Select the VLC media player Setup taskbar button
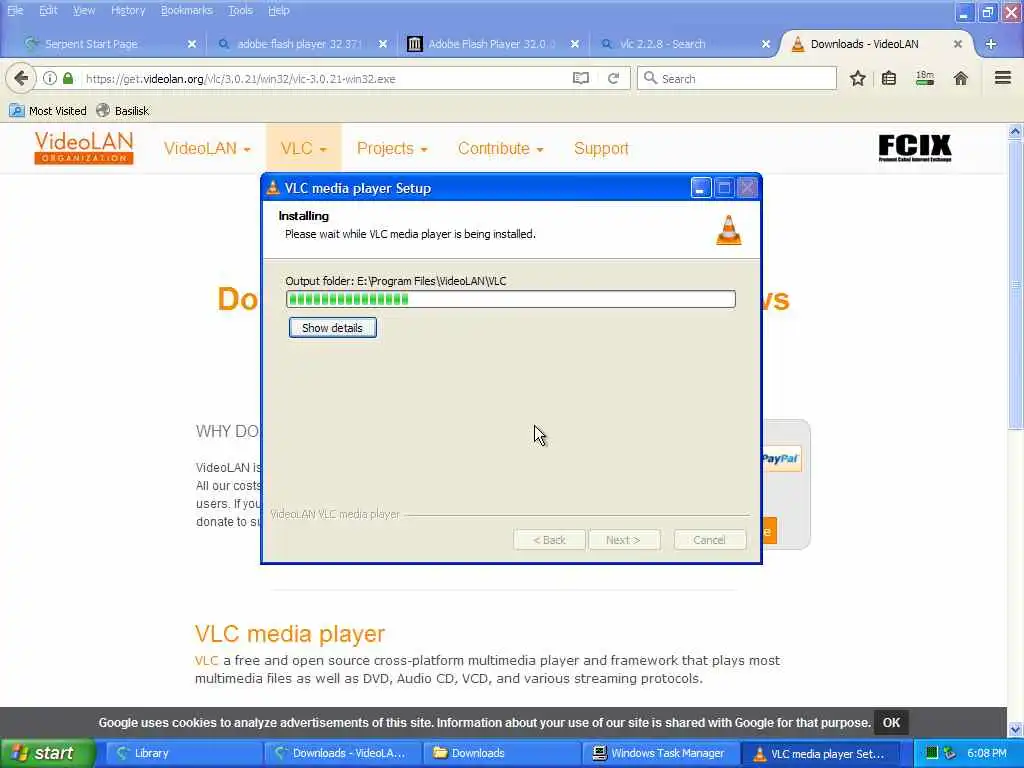Viewport: 1024px width, 768px height. point(820,753)
